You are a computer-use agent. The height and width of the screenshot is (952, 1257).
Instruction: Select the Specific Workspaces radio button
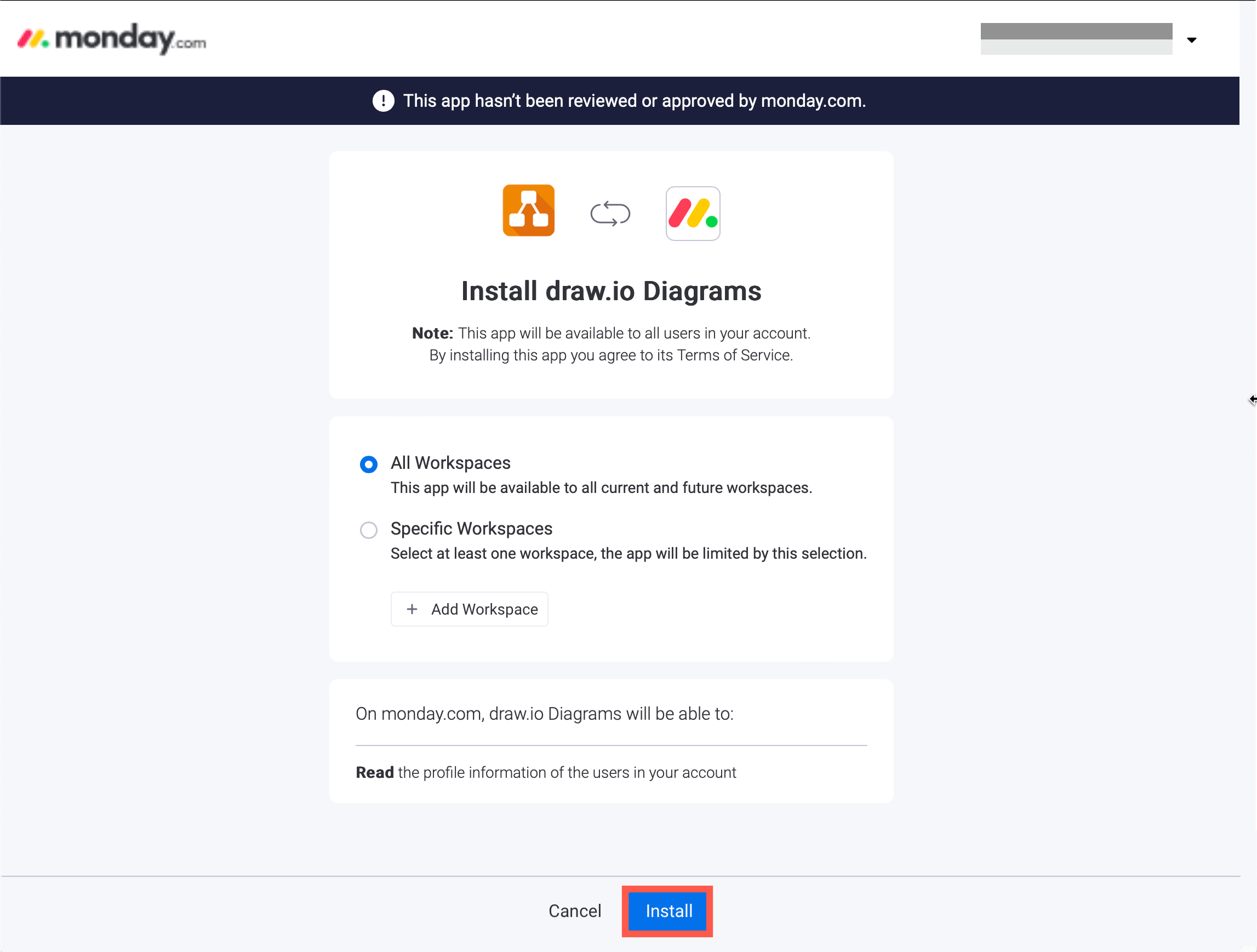[368, 530]
